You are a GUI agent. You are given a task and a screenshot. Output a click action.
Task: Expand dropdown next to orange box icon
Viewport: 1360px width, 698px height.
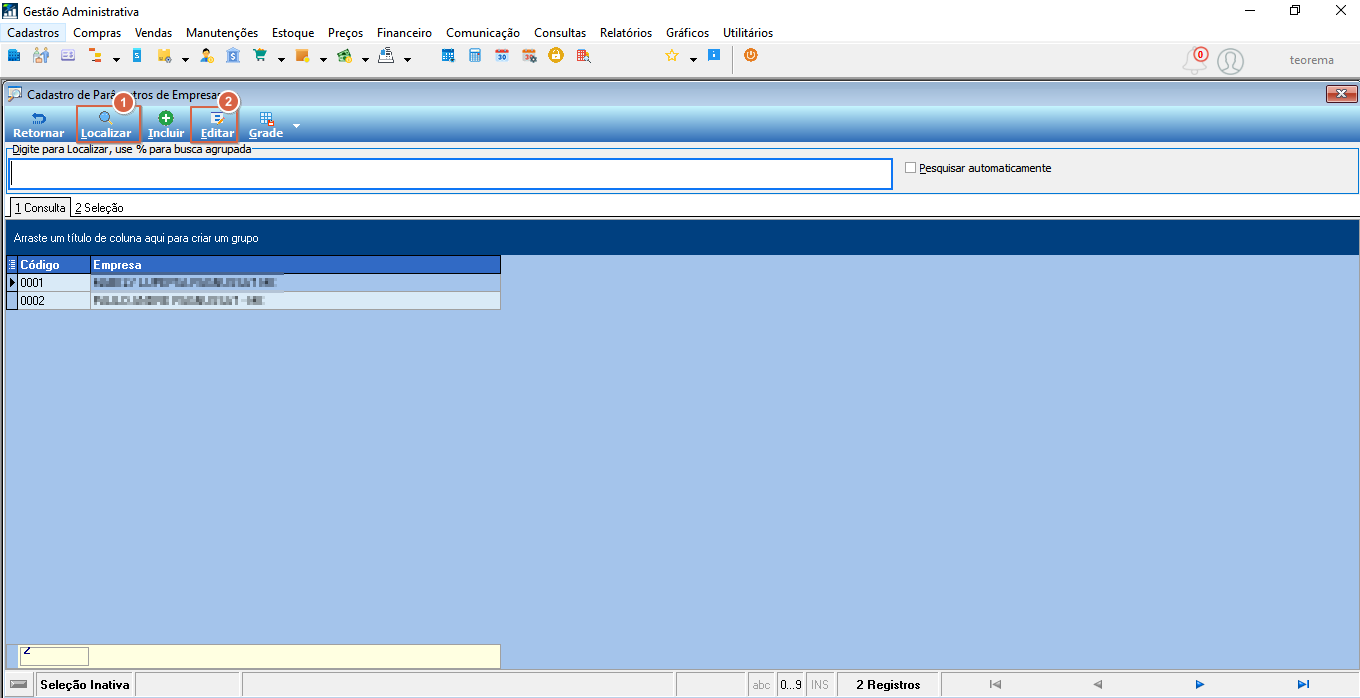tap(323, 59)
